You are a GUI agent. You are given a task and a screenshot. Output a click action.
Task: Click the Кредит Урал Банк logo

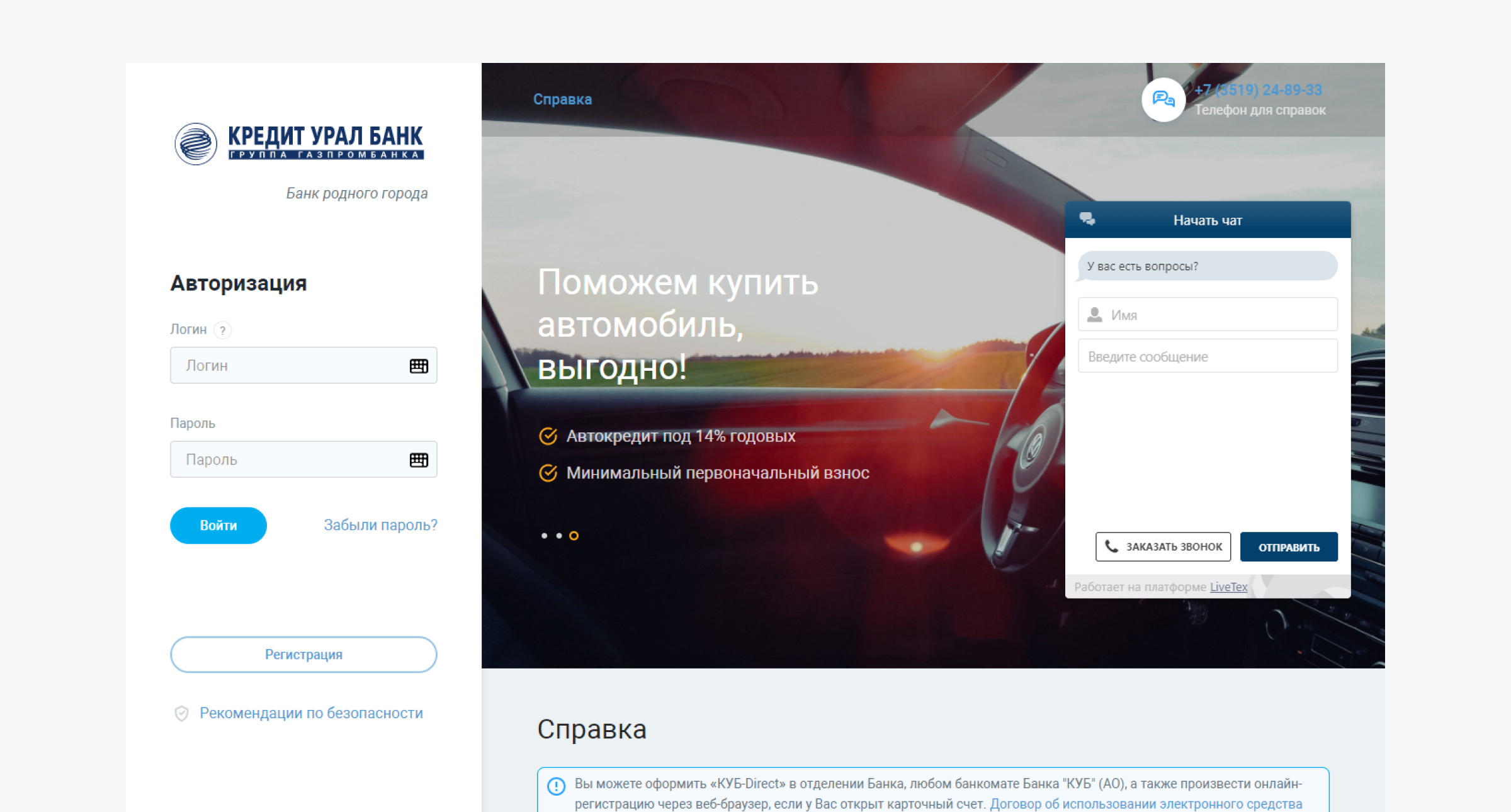(299, 144)
